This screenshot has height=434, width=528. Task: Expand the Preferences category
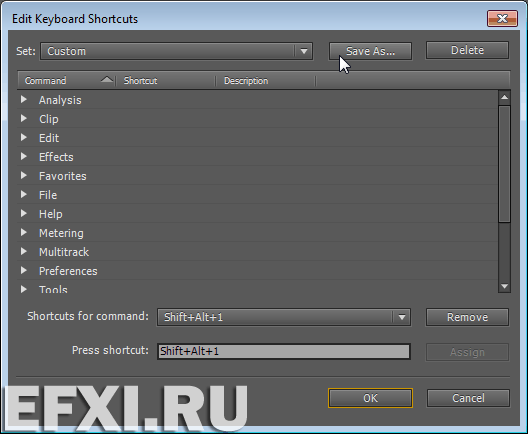tap(24, 270)
